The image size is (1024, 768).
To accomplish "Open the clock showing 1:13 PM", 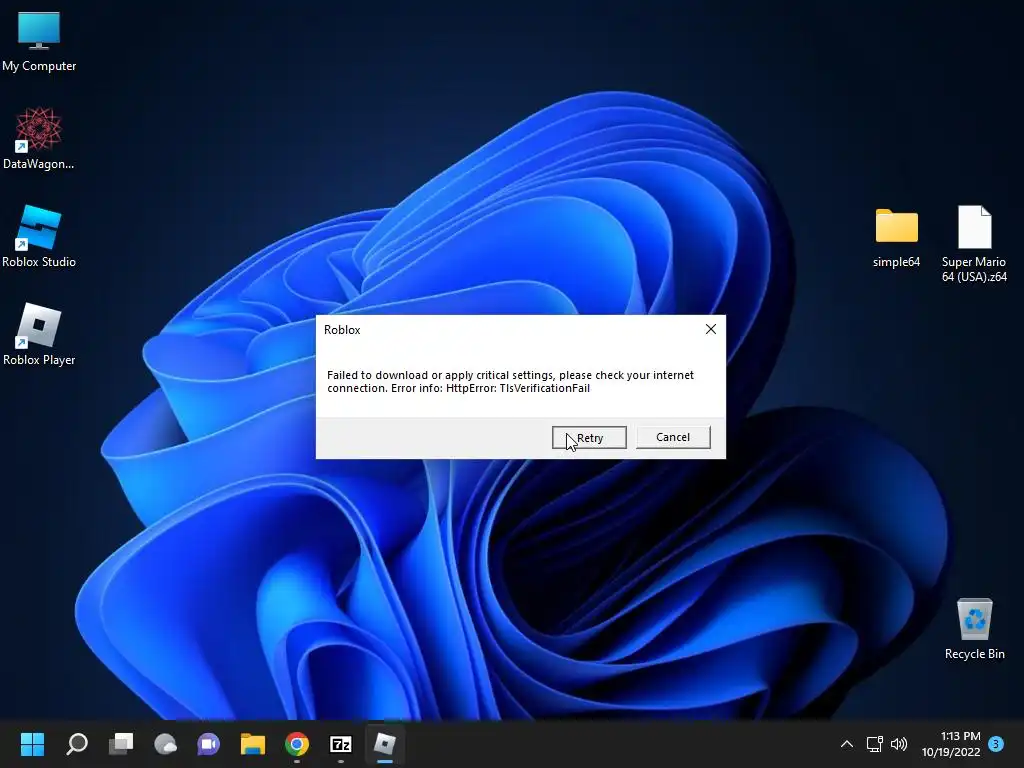I will coord(951,744).
